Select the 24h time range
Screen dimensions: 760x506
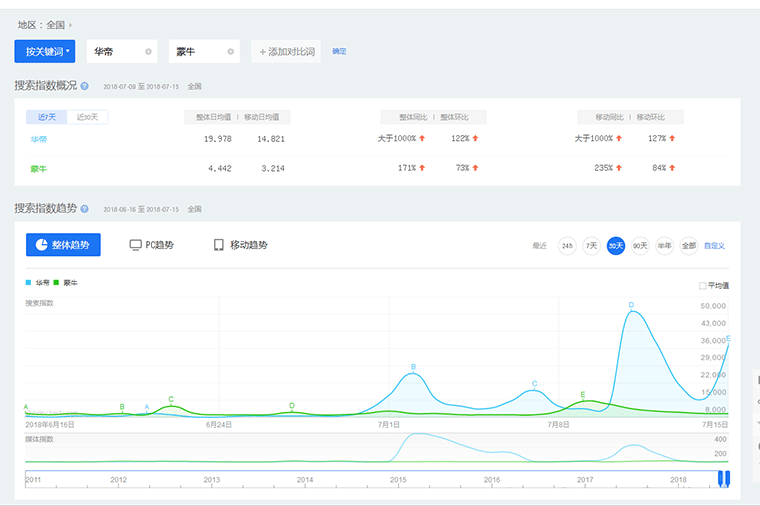[567, 245]
